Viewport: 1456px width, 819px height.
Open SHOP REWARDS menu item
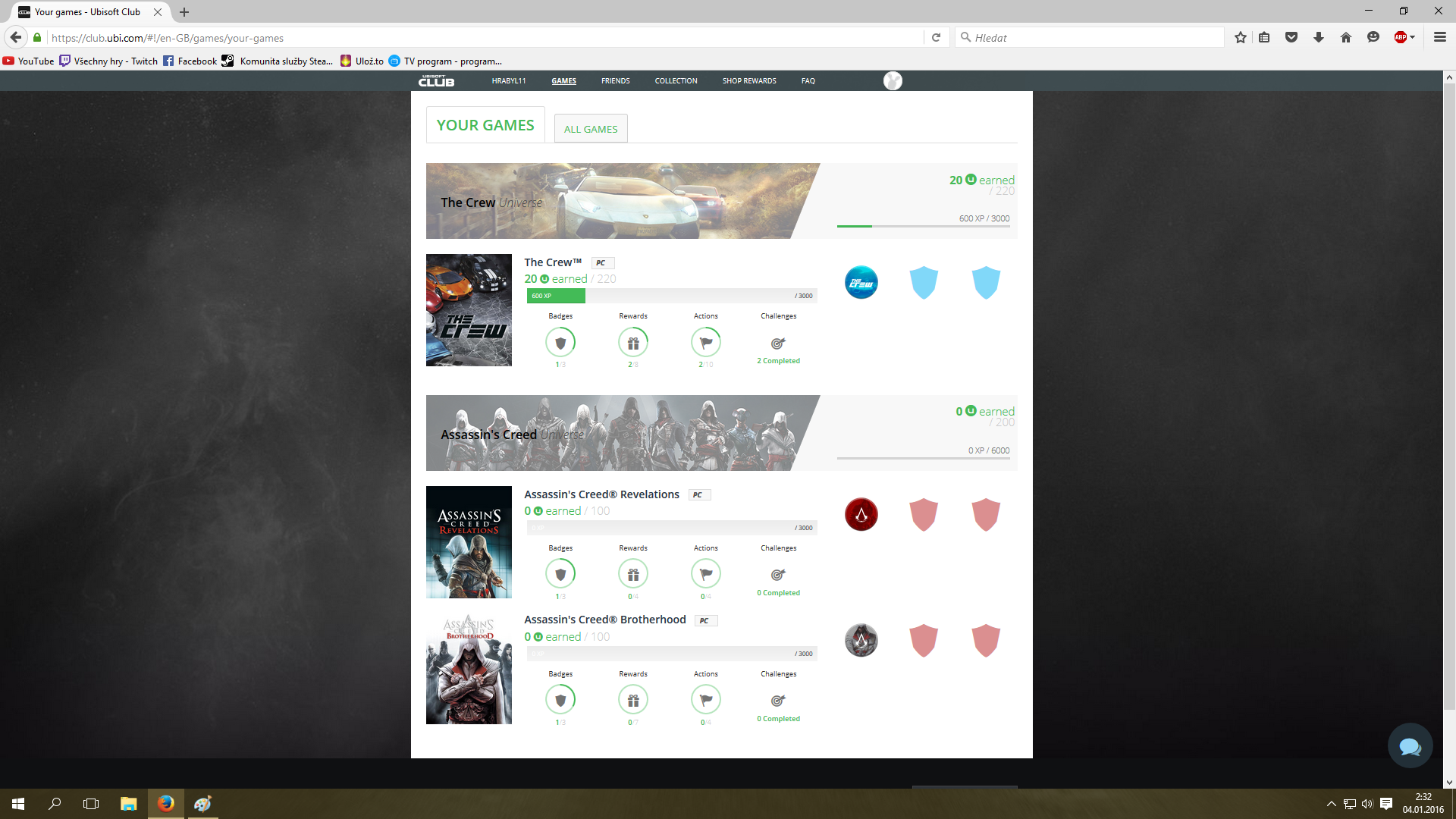(x=748, y=81)
